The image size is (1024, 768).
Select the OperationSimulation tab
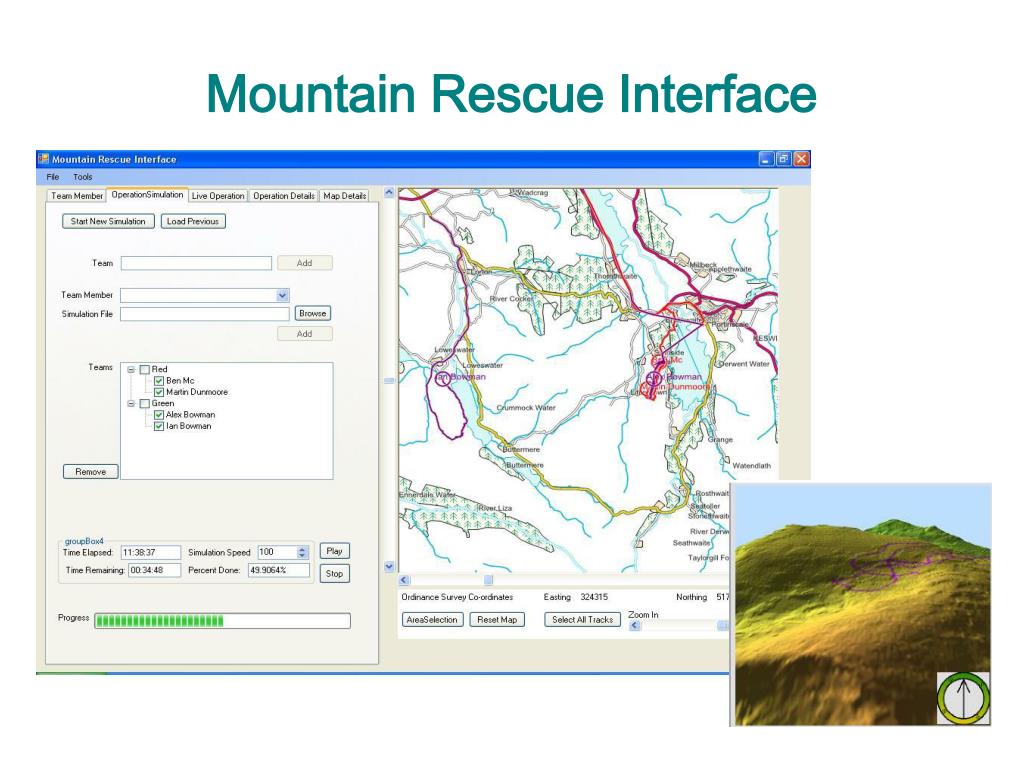coord(147,195)
